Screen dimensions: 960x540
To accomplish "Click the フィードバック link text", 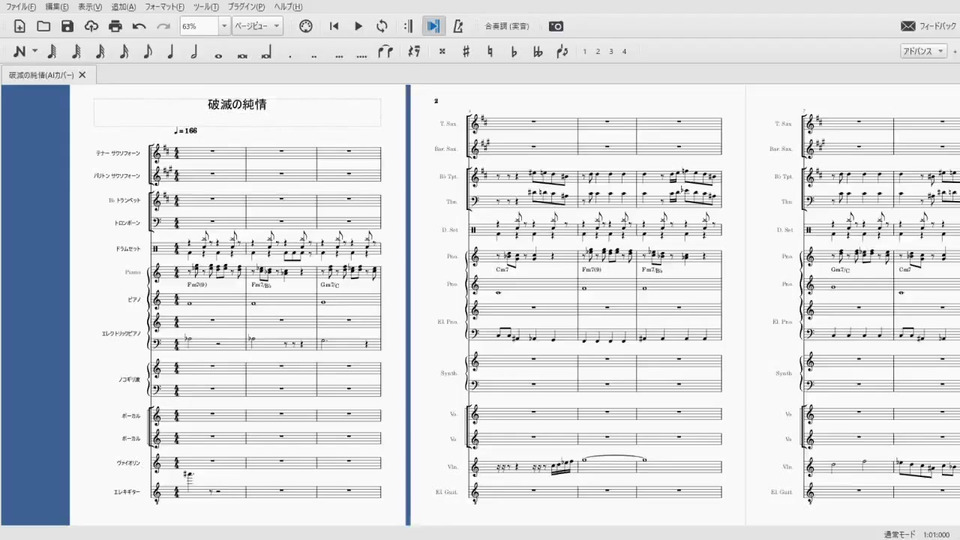I will point(937,26).
